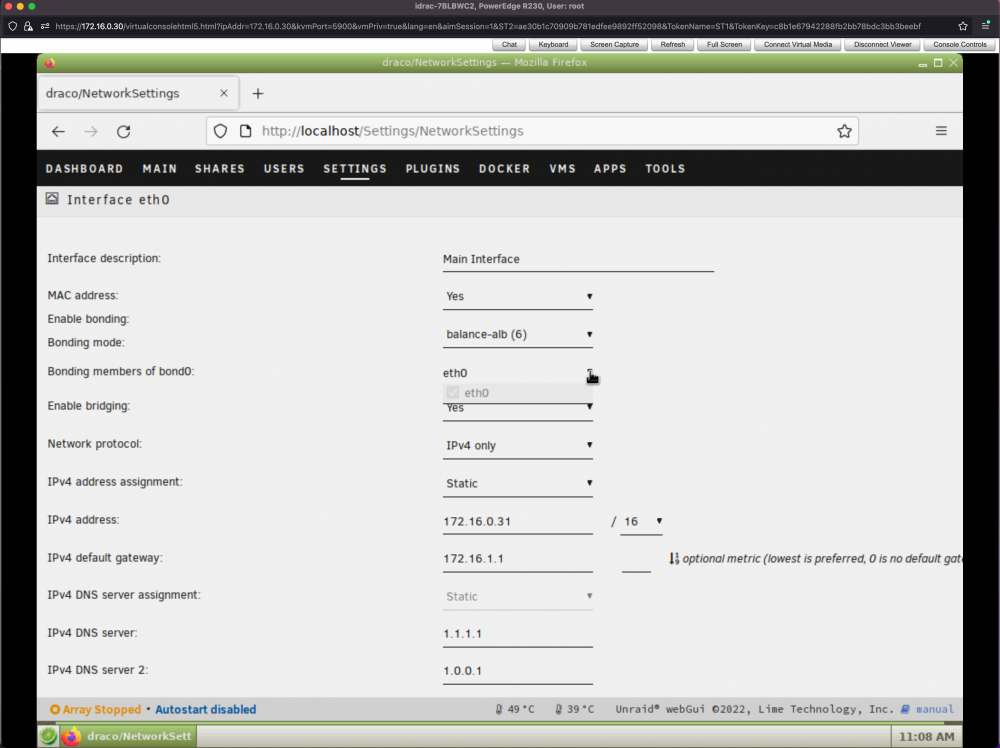The height and width of the screenshot is (748, 1000).
Task: Toggle the eth0 bonding member checkbox
Action: point(453,392)
